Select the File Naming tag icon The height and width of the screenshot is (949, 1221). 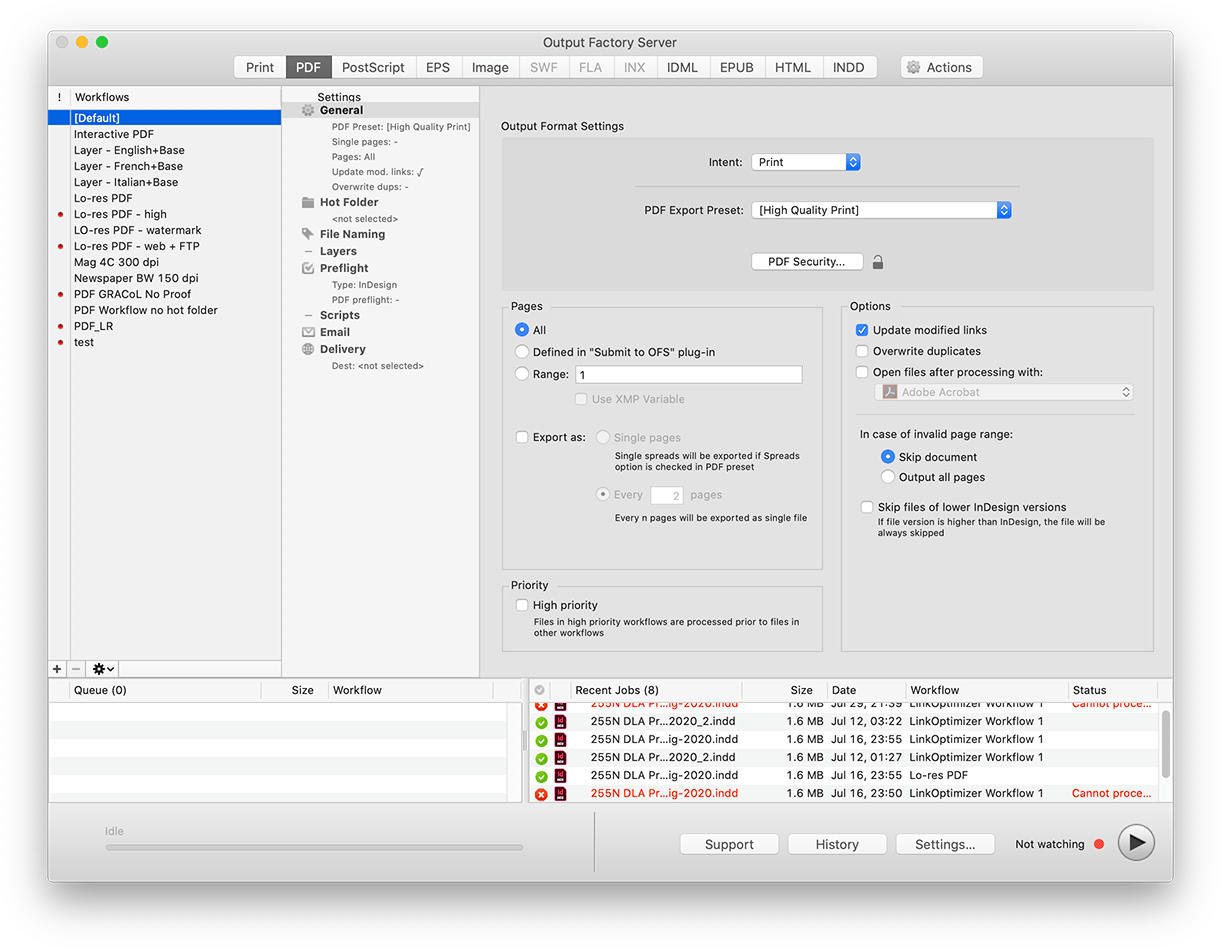click(x=307, y=234)
